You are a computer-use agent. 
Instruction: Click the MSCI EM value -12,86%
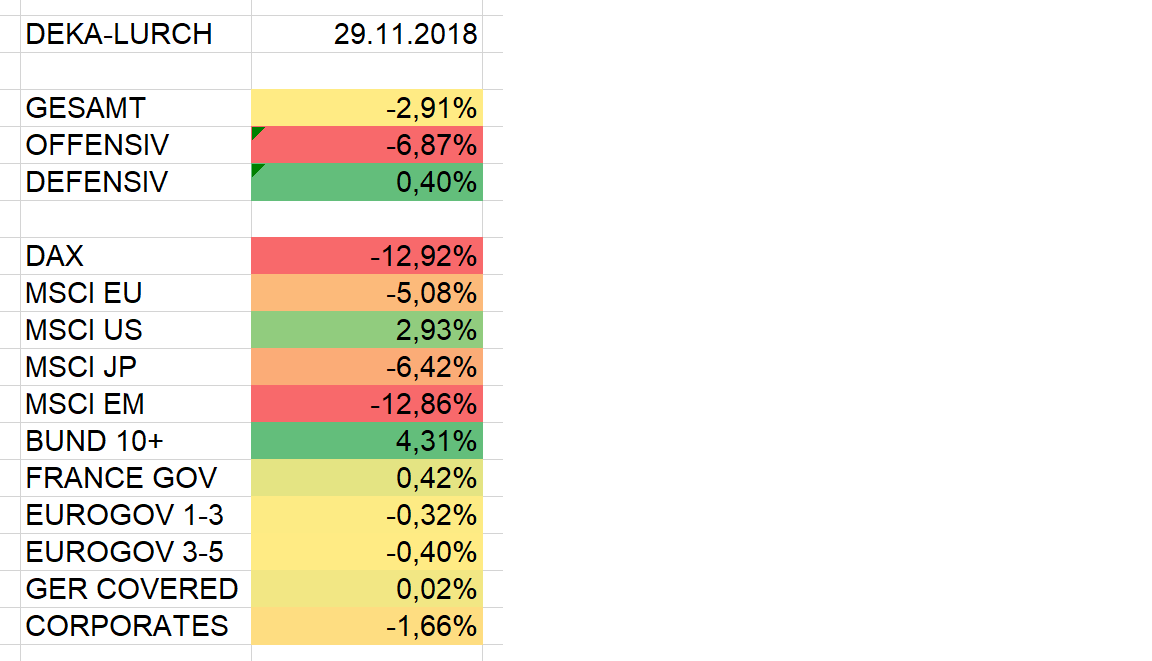[366, 404]
